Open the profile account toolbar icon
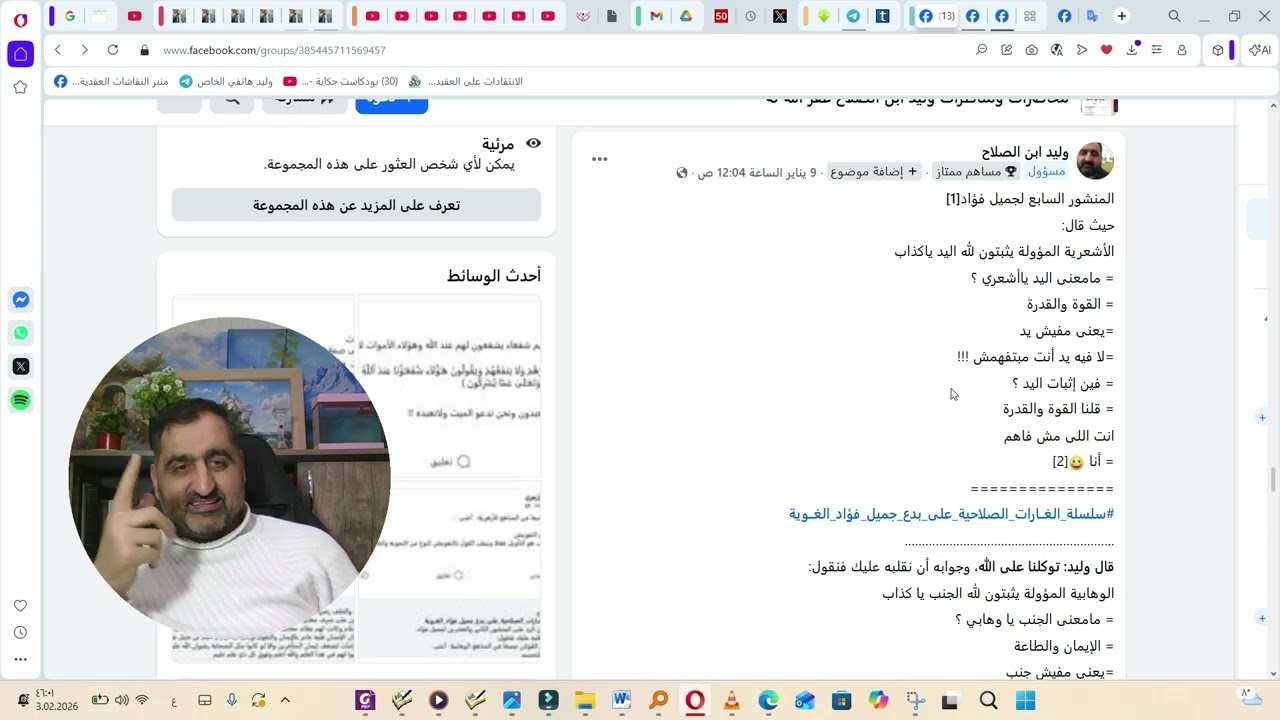Viewport: 1280px width, 720px height. [x=1181, y=50]
